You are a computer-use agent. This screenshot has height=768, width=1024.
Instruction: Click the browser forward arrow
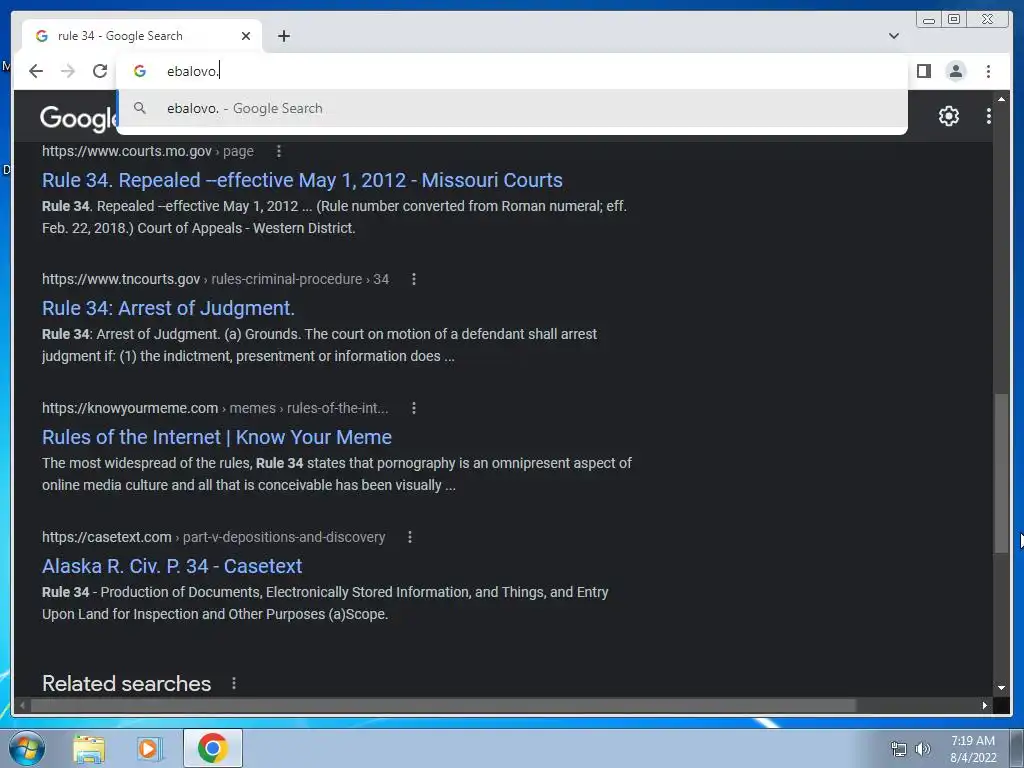(68, 71)
